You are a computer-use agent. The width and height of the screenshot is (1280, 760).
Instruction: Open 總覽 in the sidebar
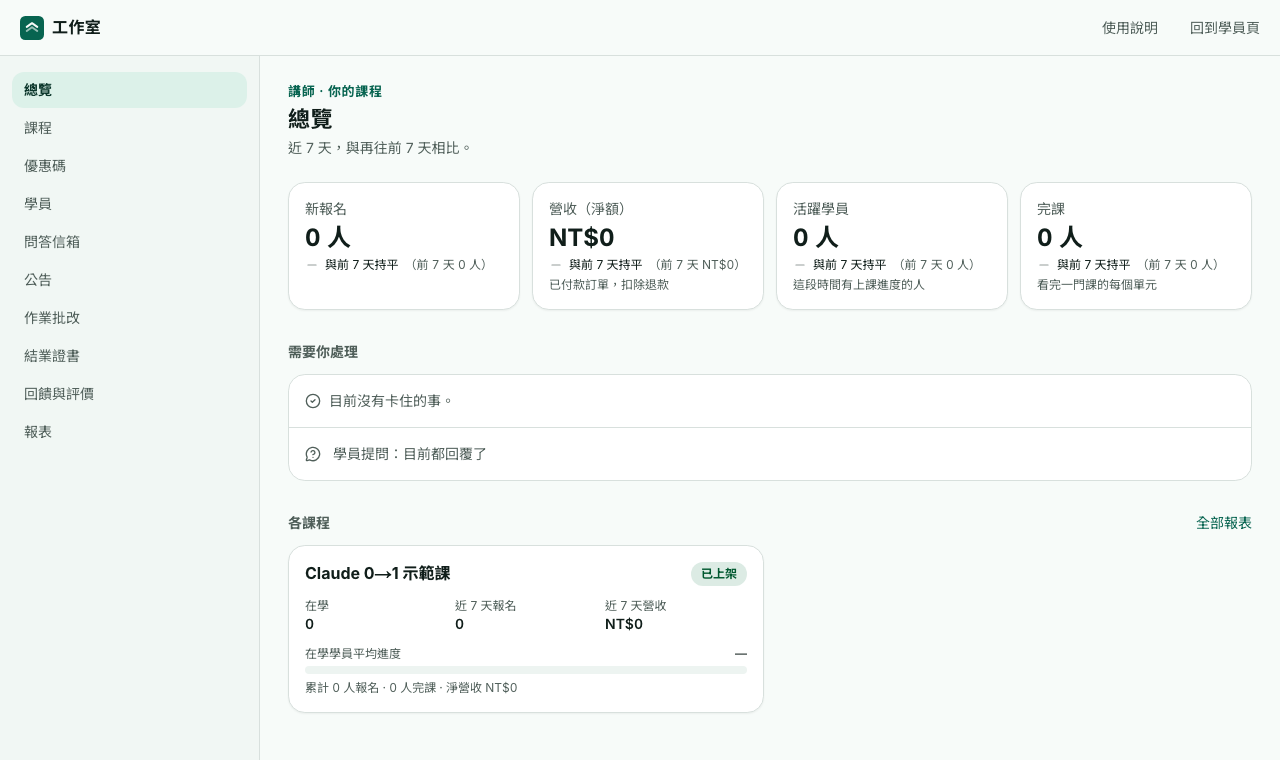(x=129, y=90)
